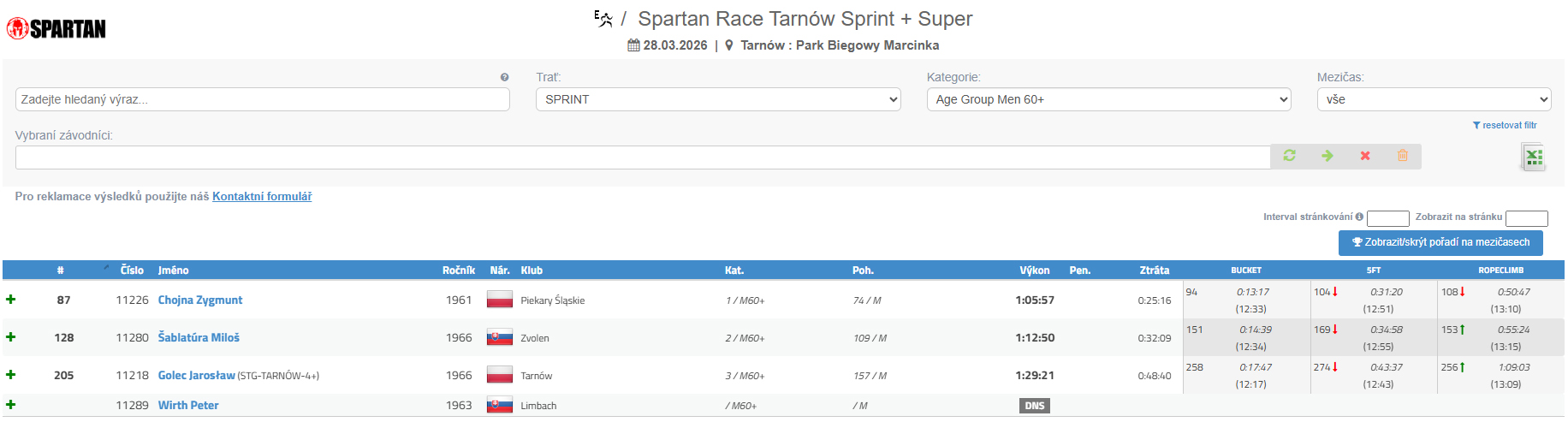Screen dimensions: 1568x422
Task: Toggle the plus icon for Šablatúra Miloš
Action: point(11,337)
